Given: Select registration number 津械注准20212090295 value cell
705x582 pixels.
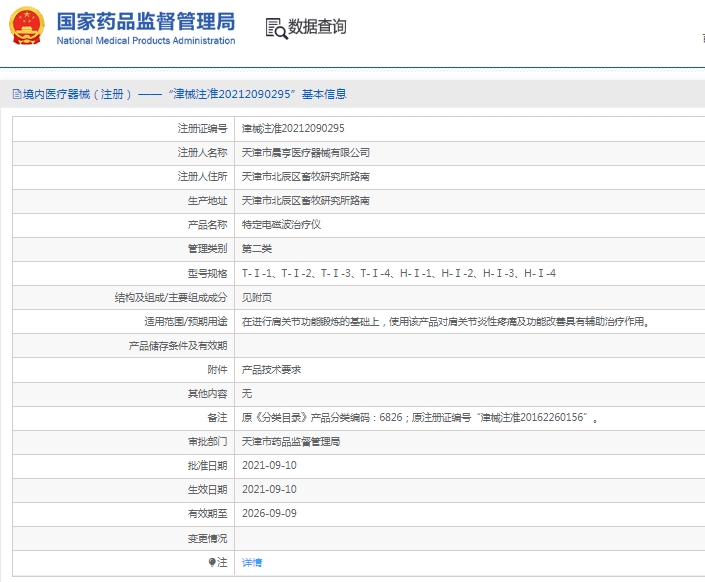Looking at the screenshot, I should coord(293,129).
